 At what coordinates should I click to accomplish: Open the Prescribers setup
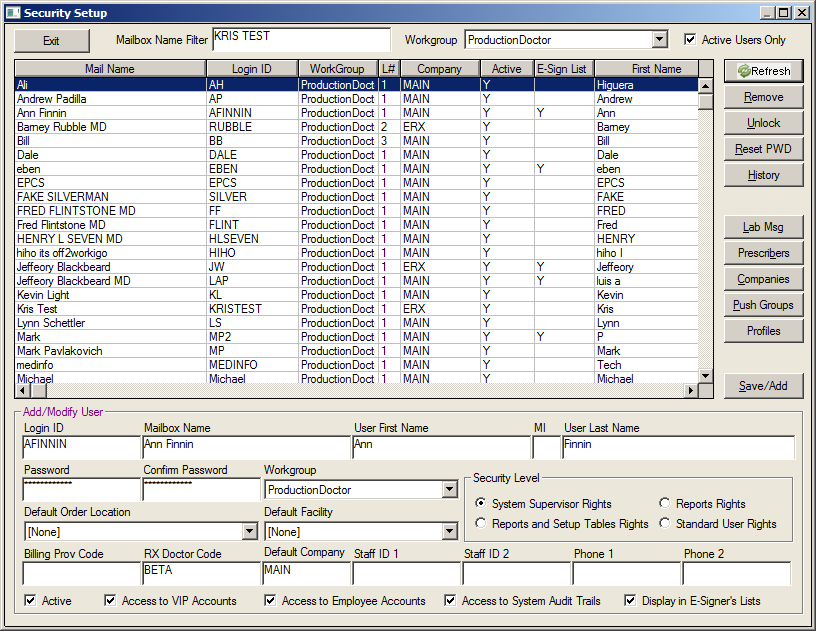click(763, 253)
